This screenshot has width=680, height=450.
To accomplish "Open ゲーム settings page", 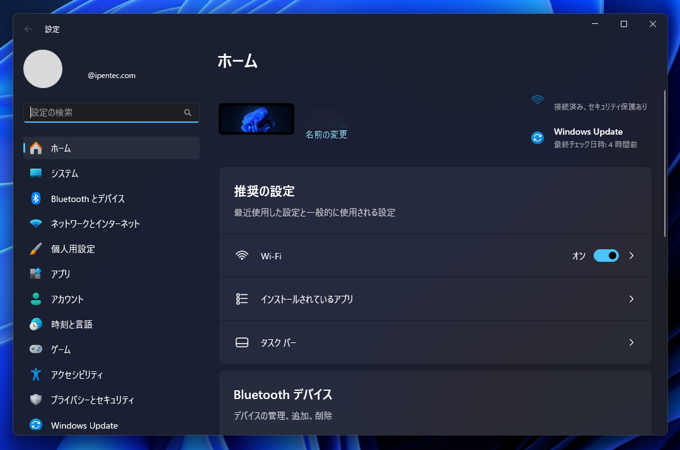I will [111, 349].
